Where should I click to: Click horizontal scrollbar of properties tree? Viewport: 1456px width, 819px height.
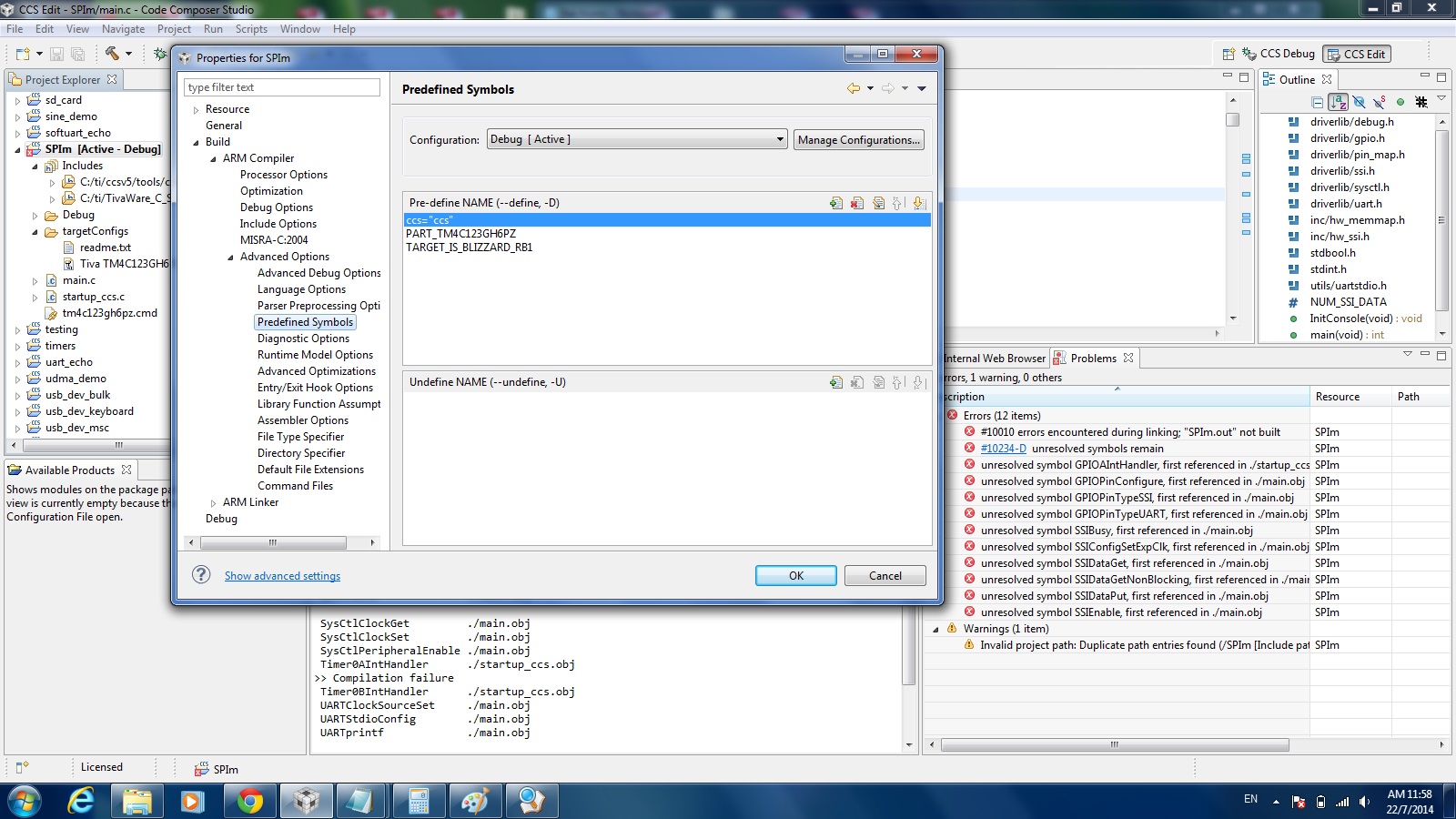click(x=273, y=542)
